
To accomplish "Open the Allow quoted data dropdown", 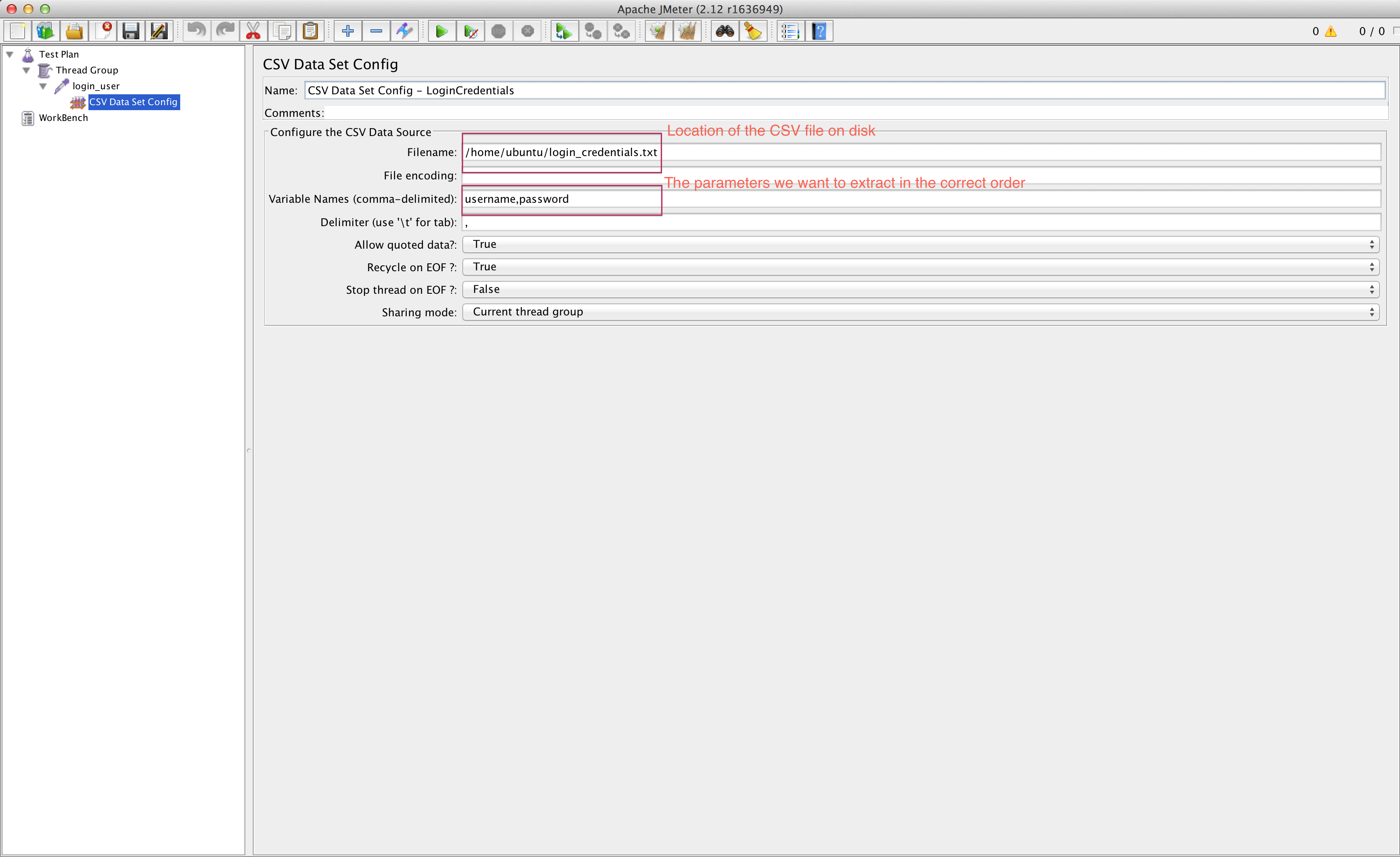I will 920,244.
